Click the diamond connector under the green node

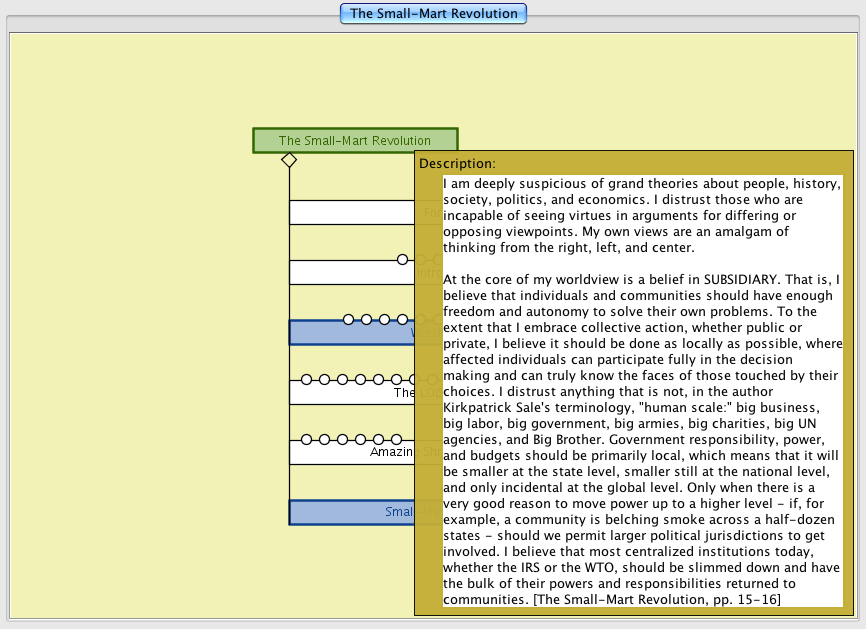tap(289, 160)
